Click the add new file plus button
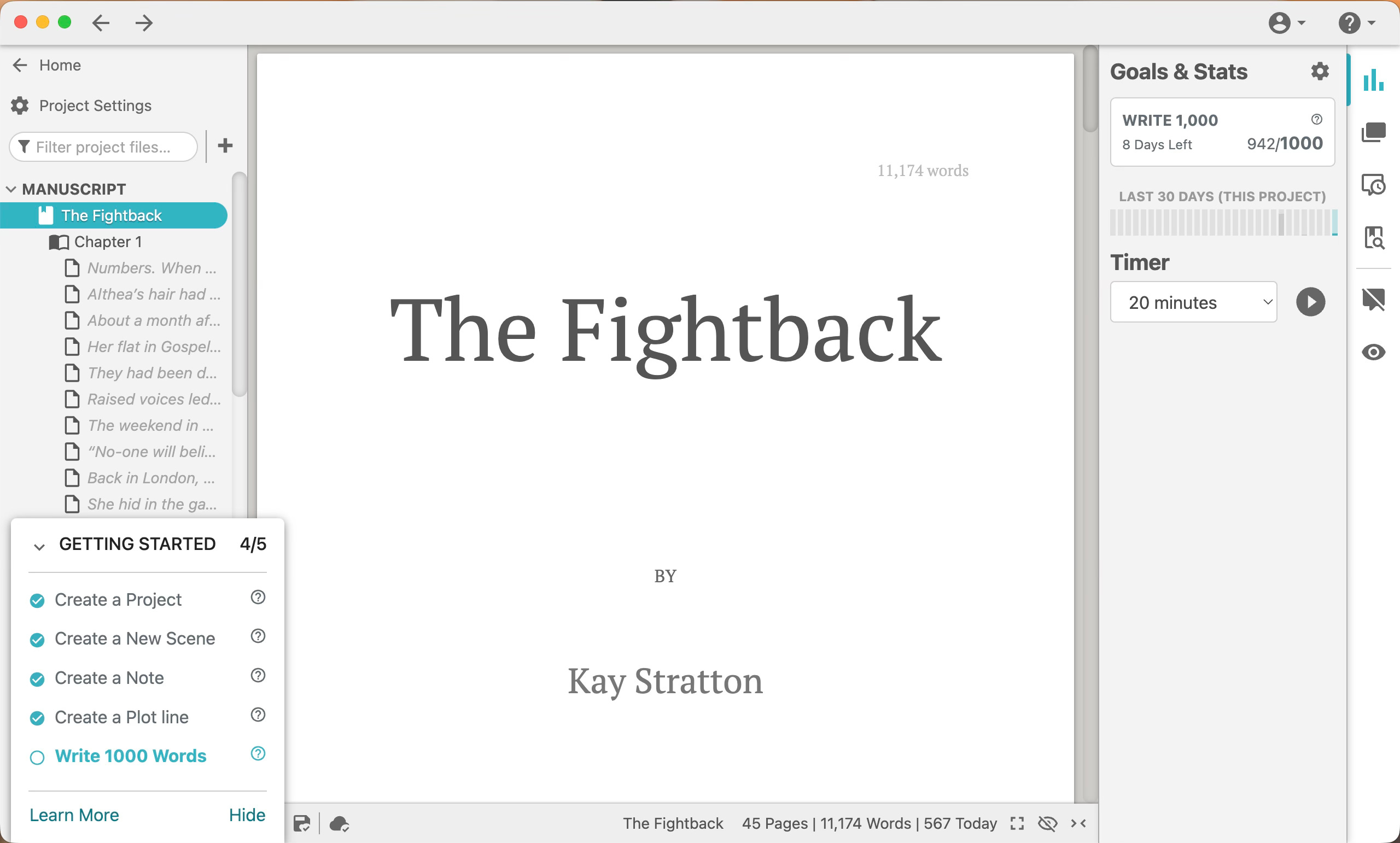The height and width of the screenshot is (843, 1400). 225,146
